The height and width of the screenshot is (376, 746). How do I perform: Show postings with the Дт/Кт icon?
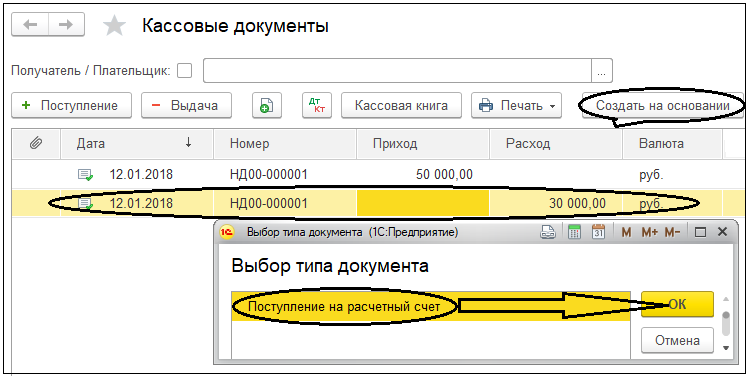317,105
